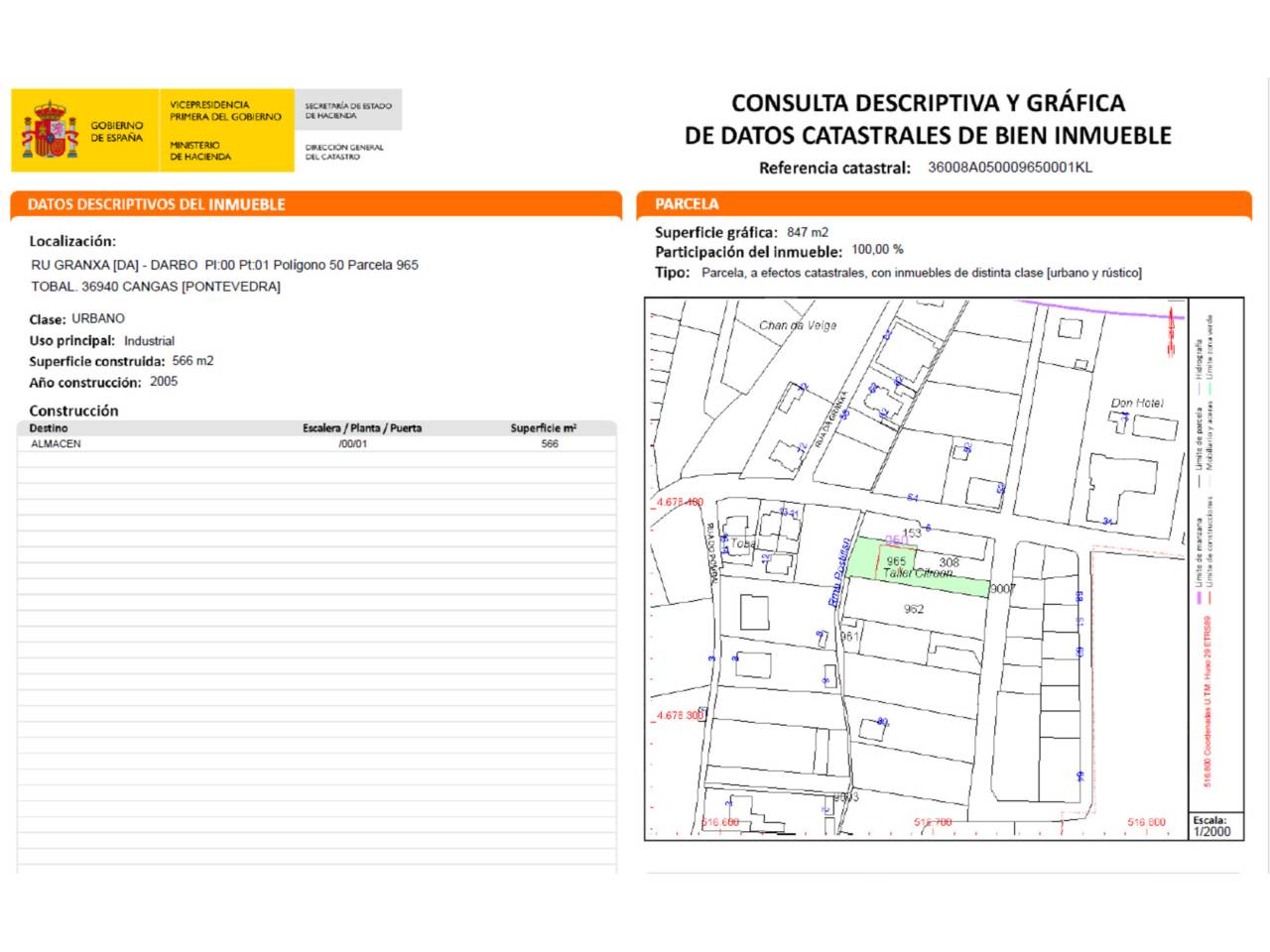Click the 'Construcción' section heading
Image resolution: width=1270 pixels, height=952 pixels.
[x=73, y=411]
